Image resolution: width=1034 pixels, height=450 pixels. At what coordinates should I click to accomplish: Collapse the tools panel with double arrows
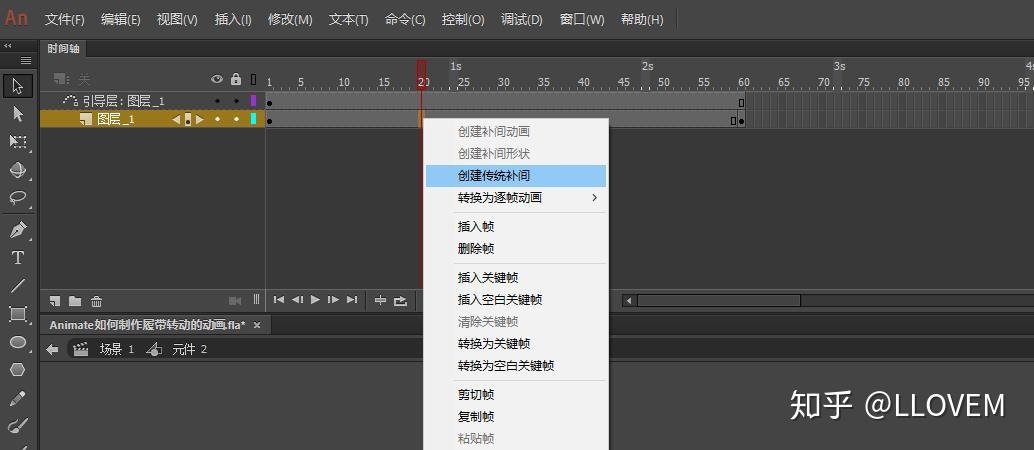[x=8, y=46]
